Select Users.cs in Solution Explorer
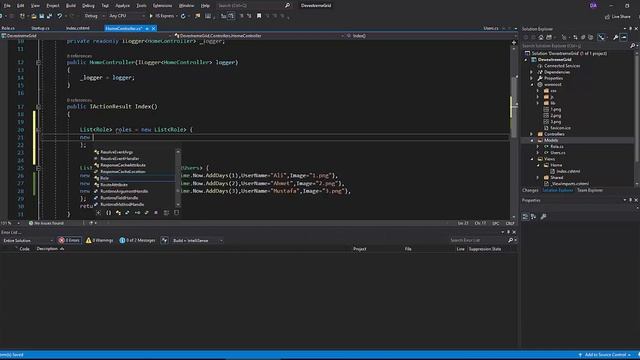The height and width of the screenshot is (360, 640). [558, 153]
